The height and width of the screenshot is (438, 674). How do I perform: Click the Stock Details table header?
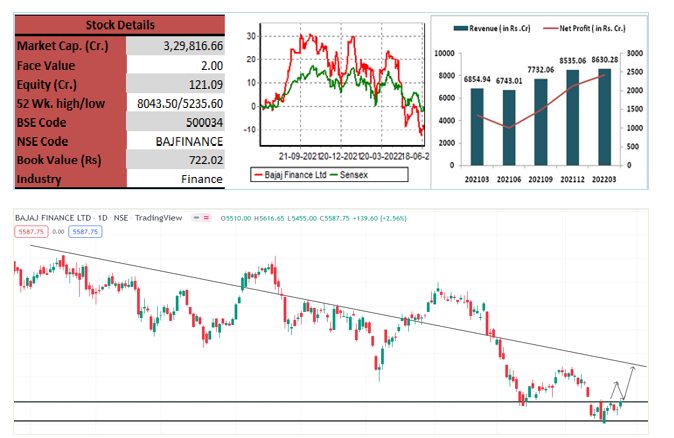[120, 25]
